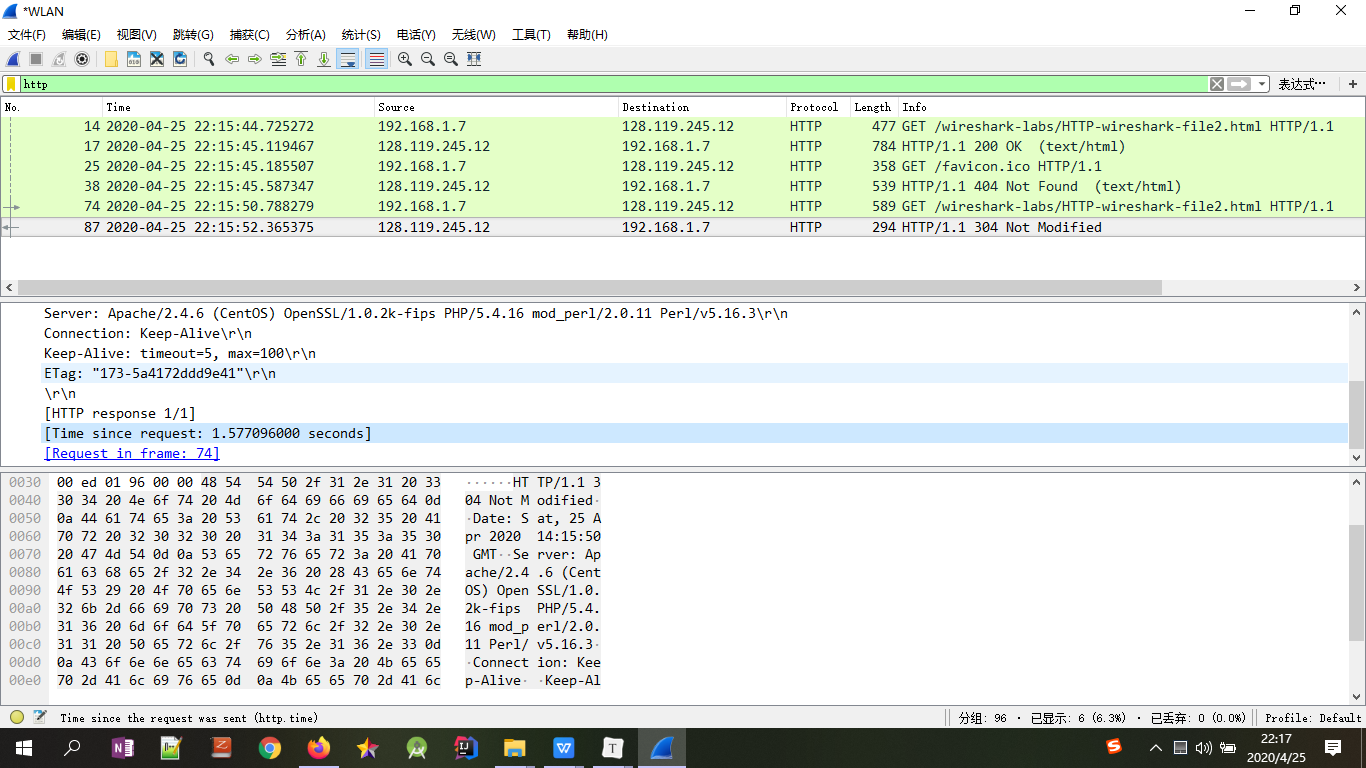Open the 统计(S) menu

[360, 34]
